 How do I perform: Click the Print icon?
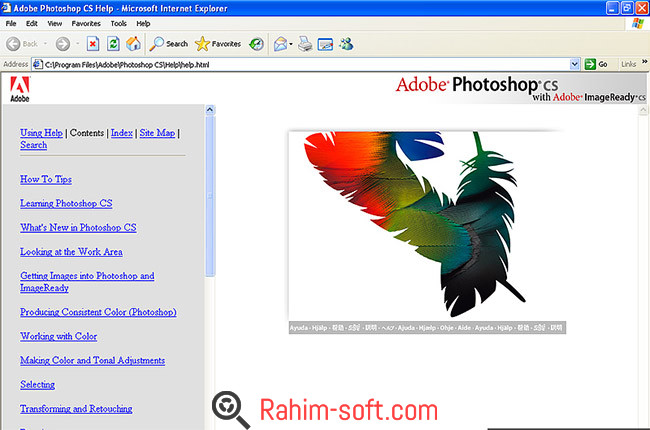306,44
